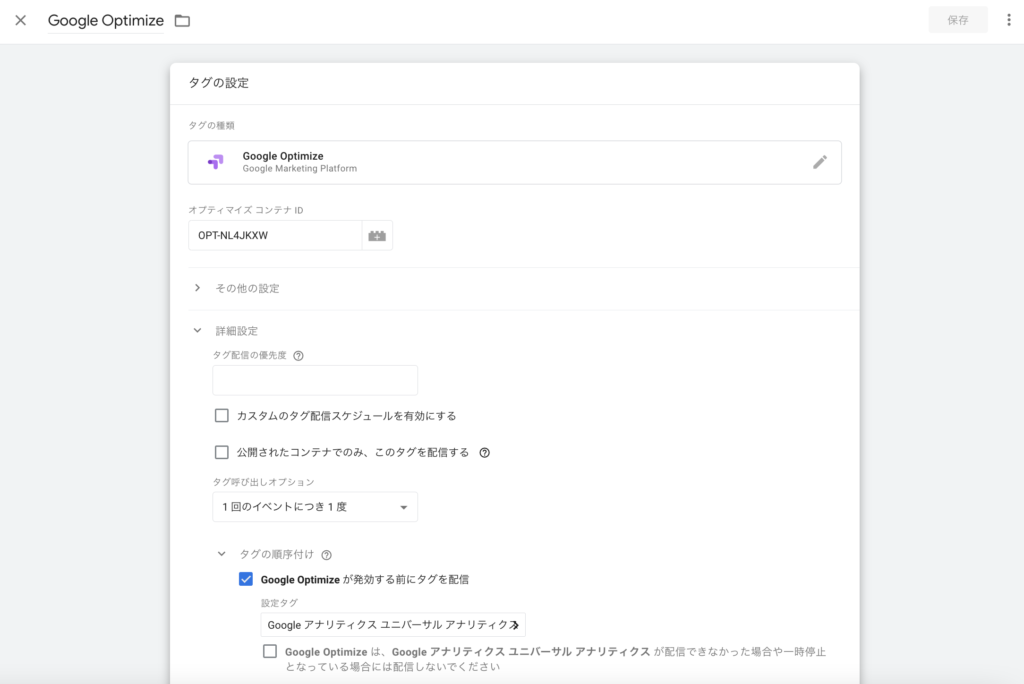This screenshot has width=1024, height=684.
Task: Check the don't-fire-if-setup-tag-fails checkbox
Action: (270, 651)
